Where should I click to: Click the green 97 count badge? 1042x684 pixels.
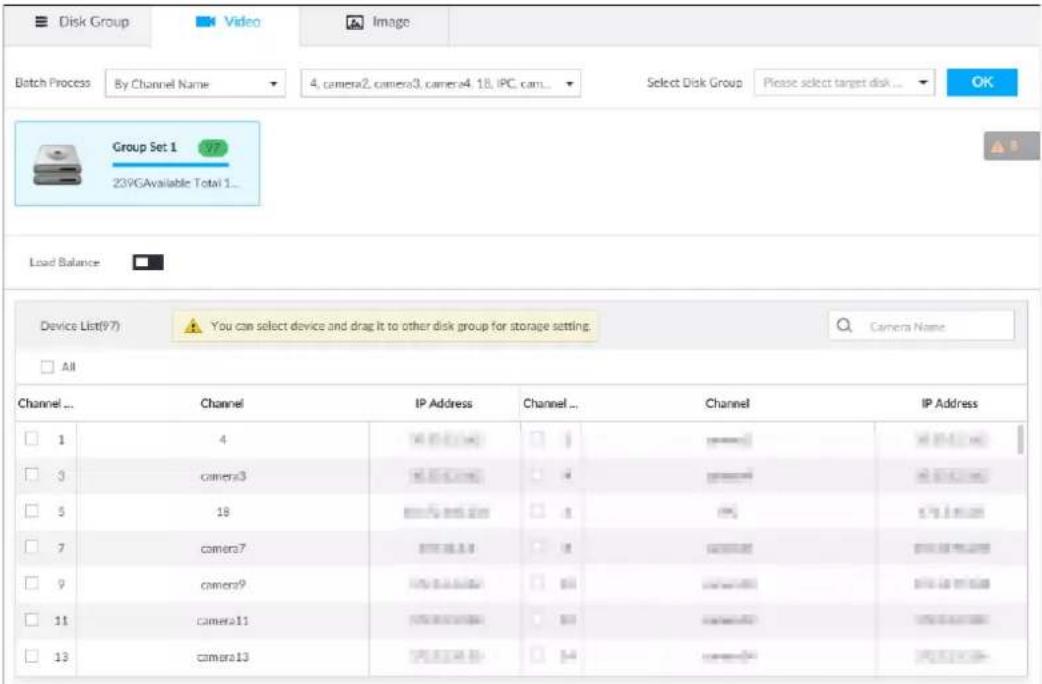(213, 148)
